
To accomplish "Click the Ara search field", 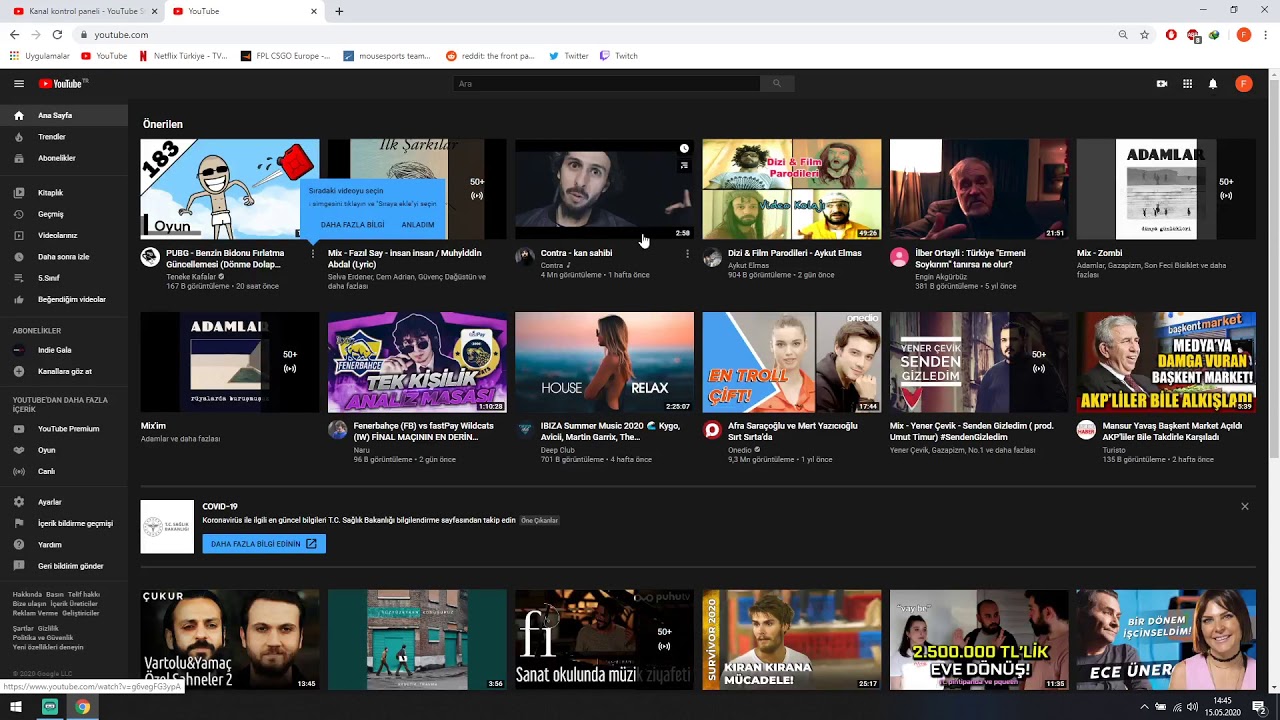I will (606, 84).
